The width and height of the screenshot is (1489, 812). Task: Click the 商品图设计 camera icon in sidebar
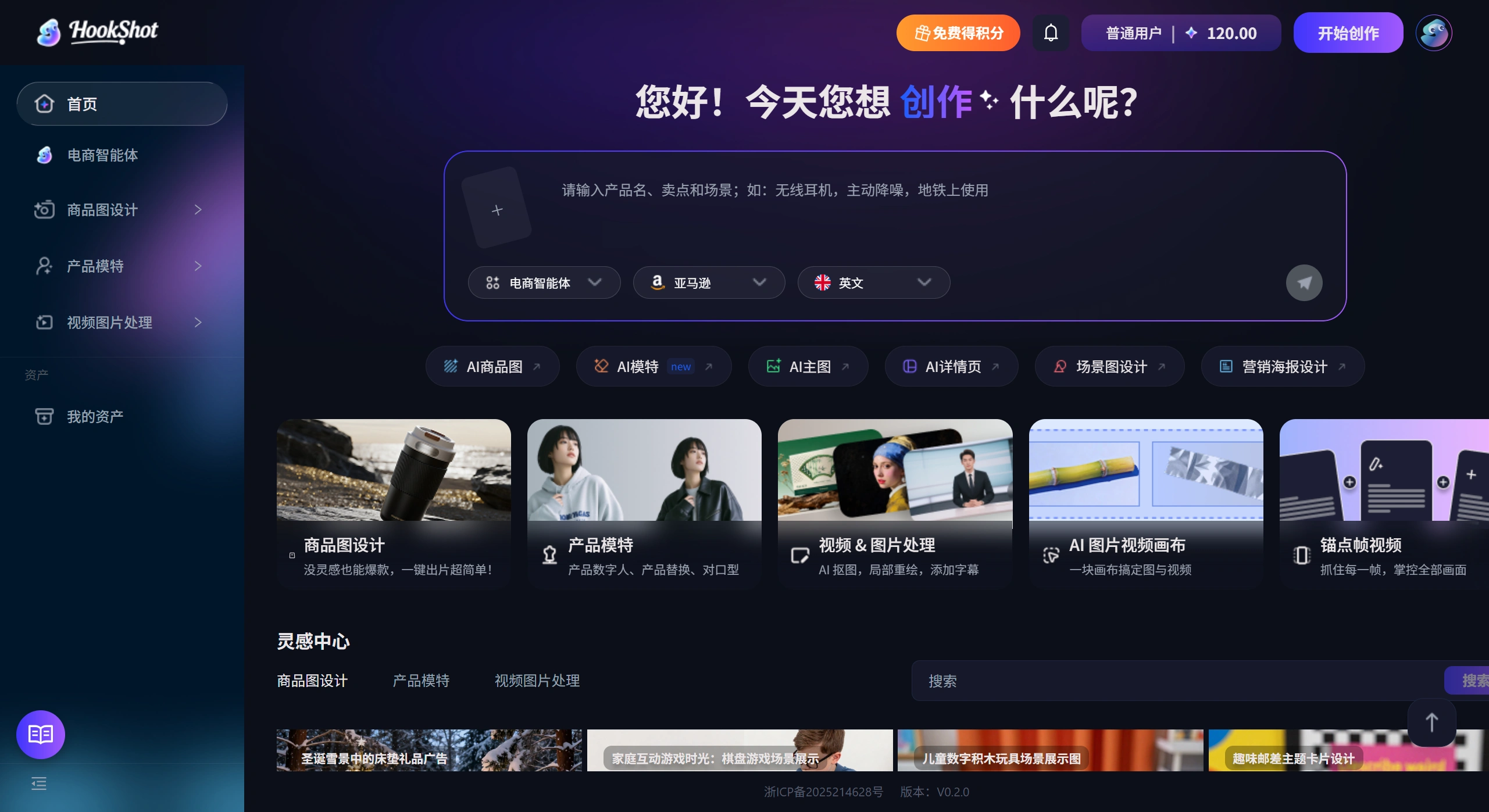(x=44, y=210)
